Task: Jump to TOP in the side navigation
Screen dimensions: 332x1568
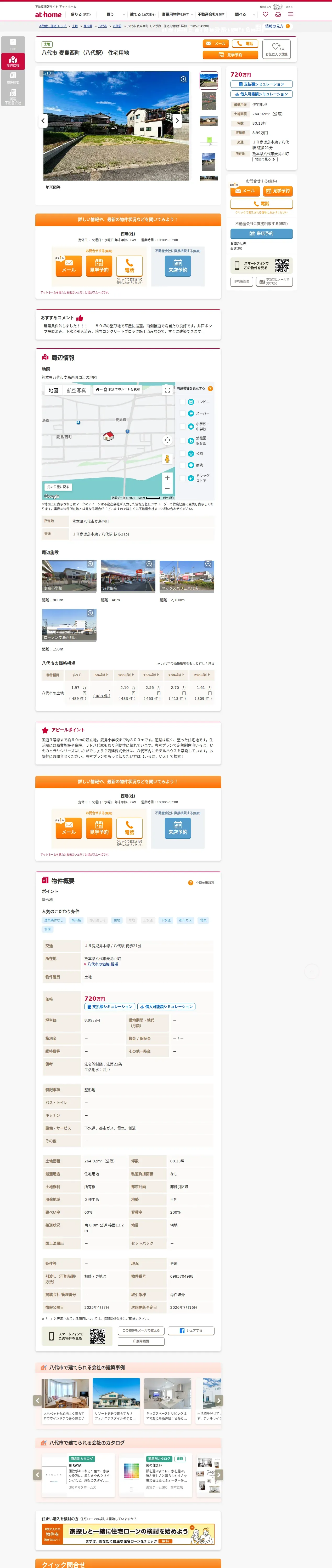Action: [x=13, y=44]
